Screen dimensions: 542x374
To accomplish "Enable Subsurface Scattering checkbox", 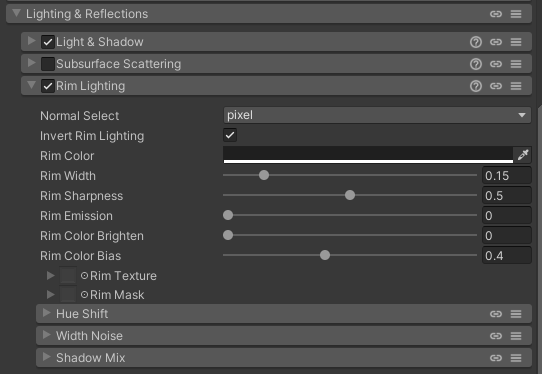I will (48, 64).
